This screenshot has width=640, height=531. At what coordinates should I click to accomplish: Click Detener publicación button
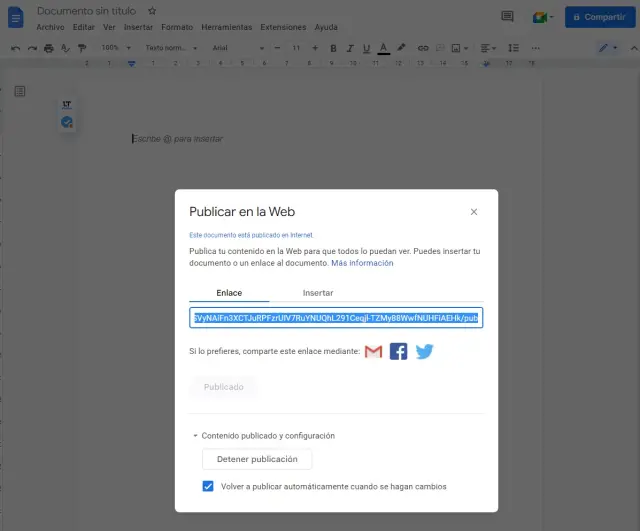[257, 459]
